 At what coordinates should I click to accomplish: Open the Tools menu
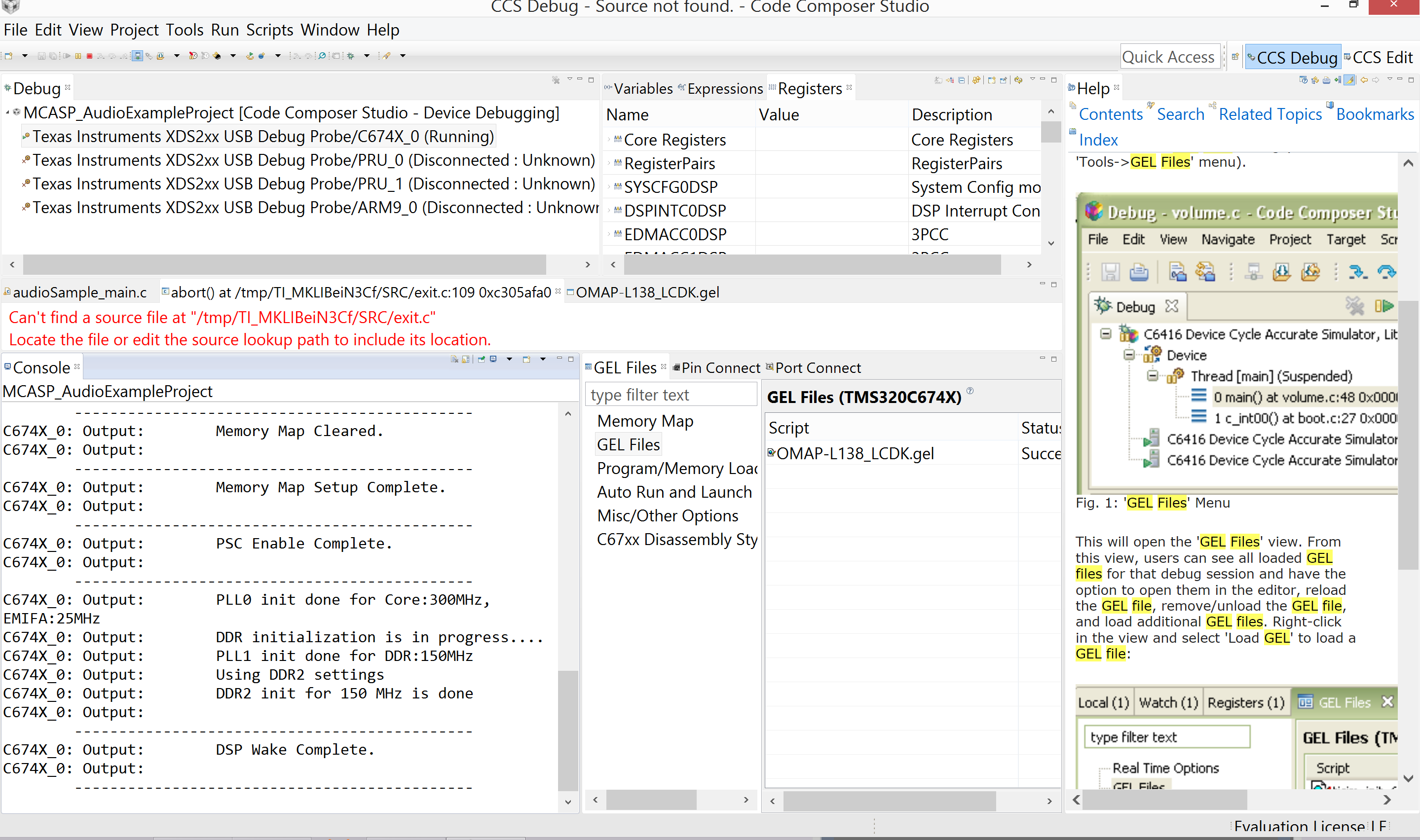[184, 30]
